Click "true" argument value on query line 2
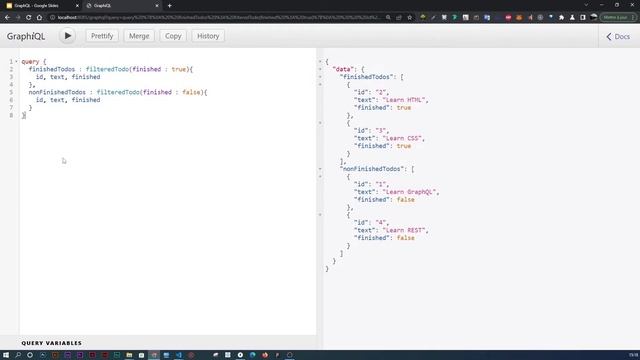640x360 pixels. (x=179, y=69)
